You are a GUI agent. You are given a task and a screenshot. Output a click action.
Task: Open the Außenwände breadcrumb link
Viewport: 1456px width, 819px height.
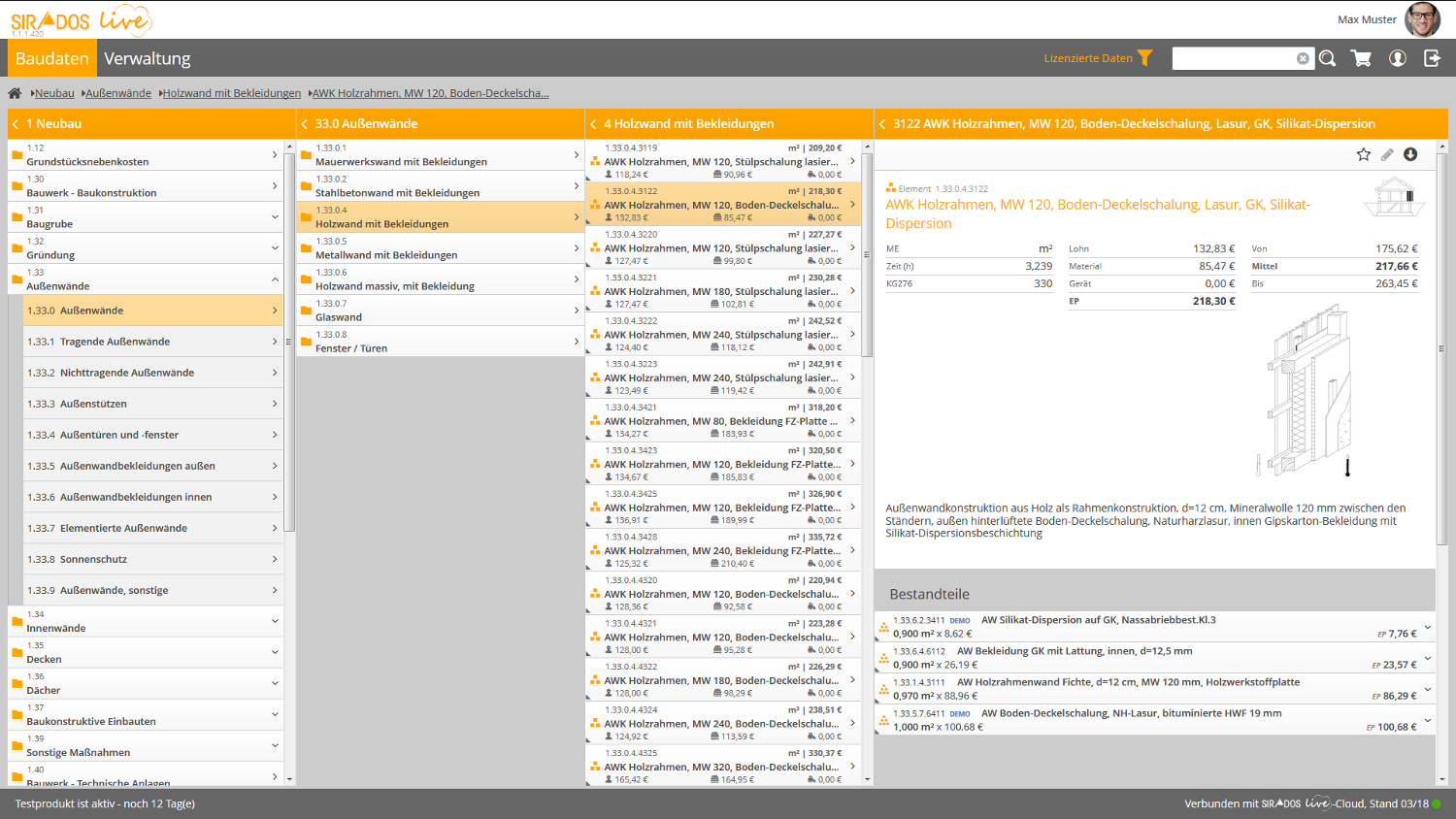[118, 93]
